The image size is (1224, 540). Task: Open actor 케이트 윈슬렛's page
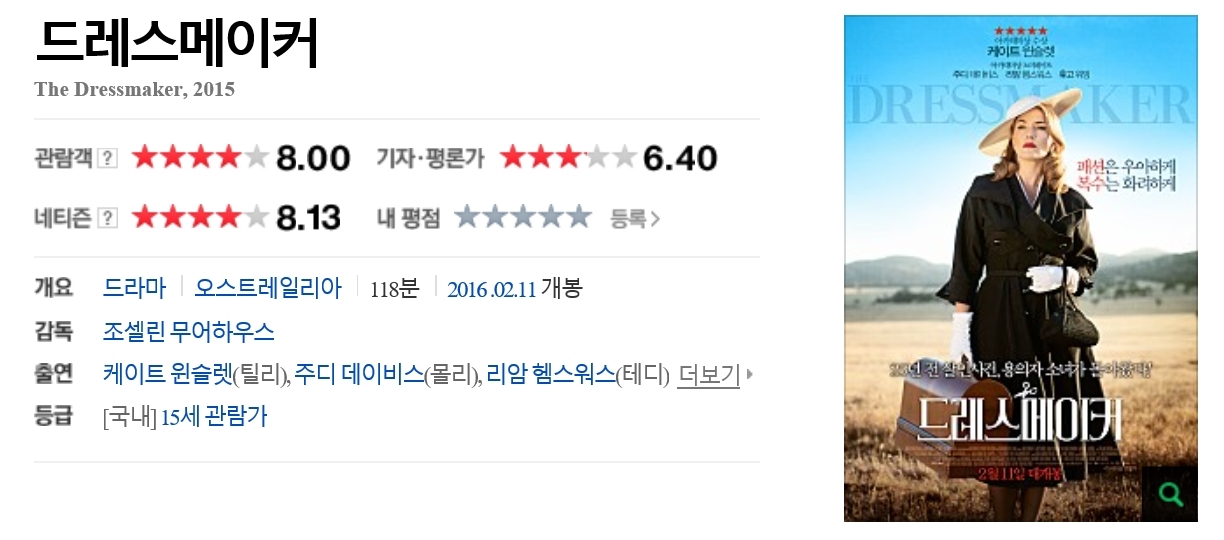point(167,375)
